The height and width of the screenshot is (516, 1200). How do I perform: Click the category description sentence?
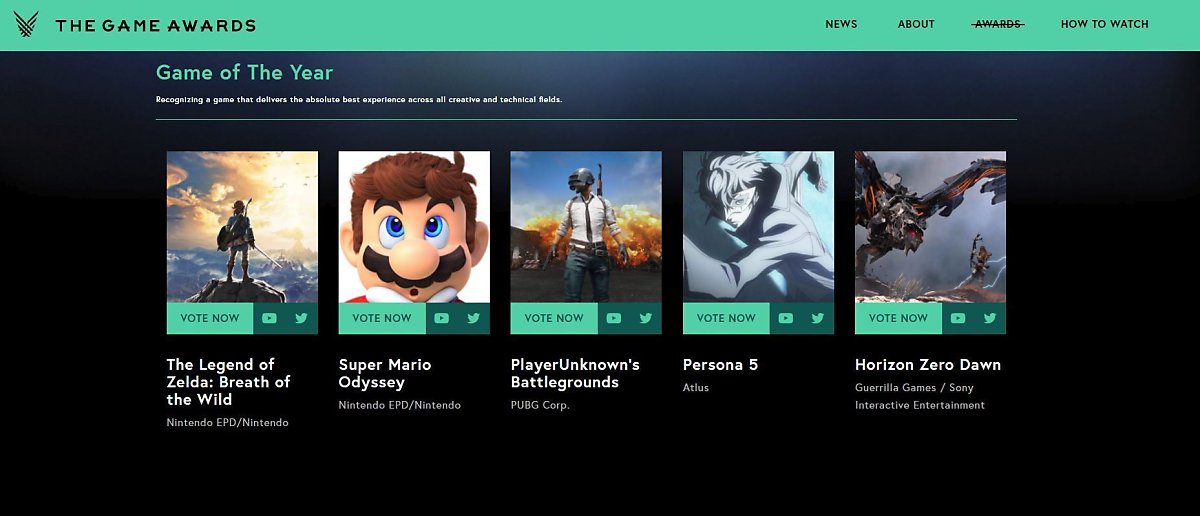(x=359, y=100)
